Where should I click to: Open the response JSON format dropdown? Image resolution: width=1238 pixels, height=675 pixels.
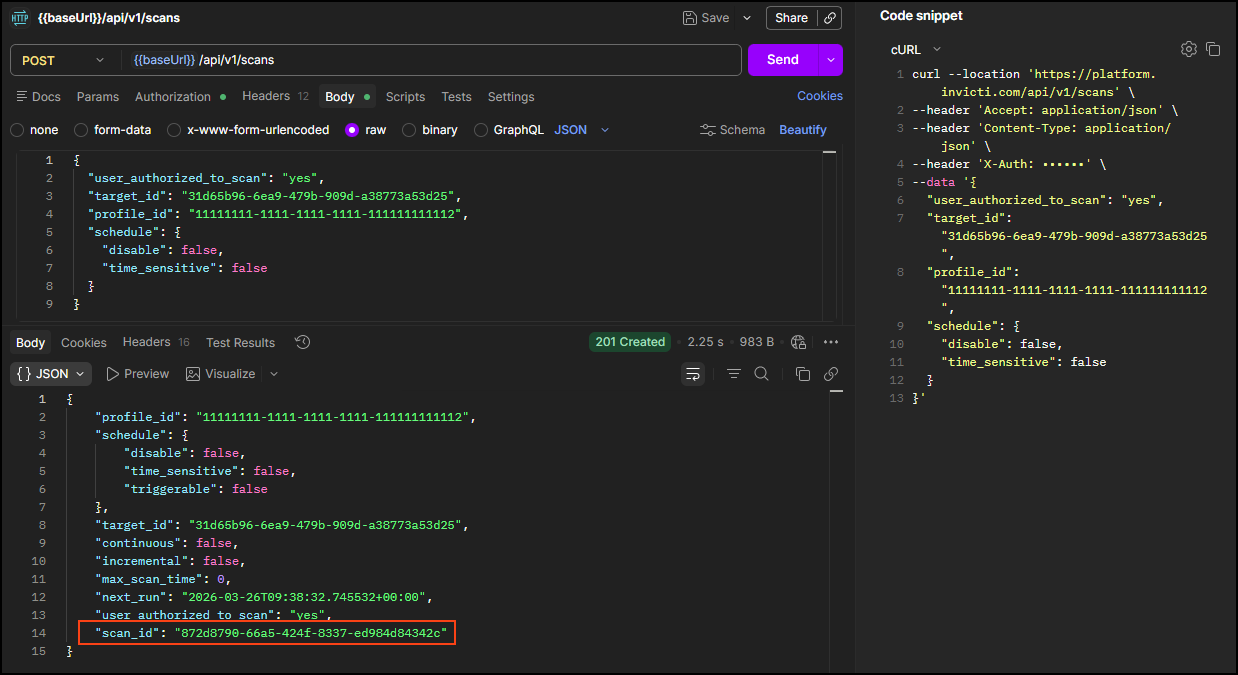(x=51, y=374)
